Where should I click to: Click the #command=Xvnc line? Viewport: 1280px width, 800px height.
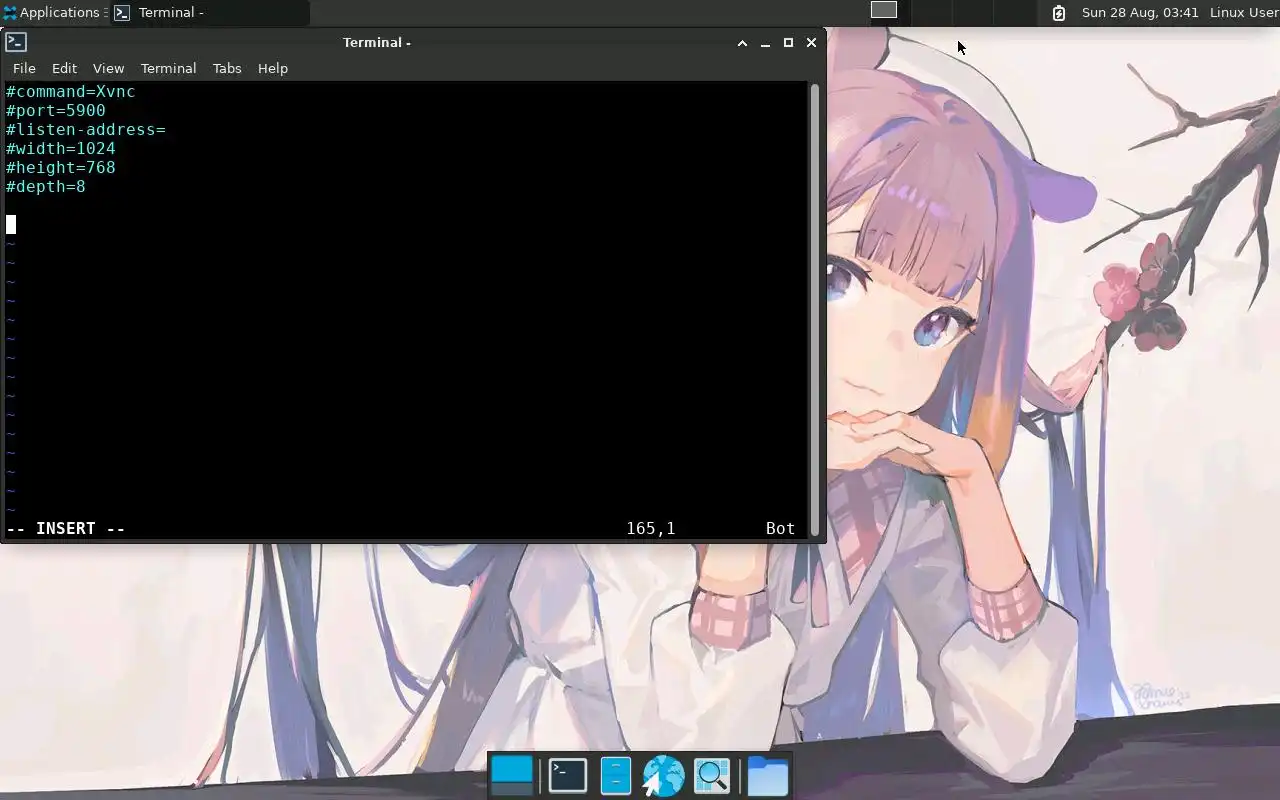coord(71,92)
